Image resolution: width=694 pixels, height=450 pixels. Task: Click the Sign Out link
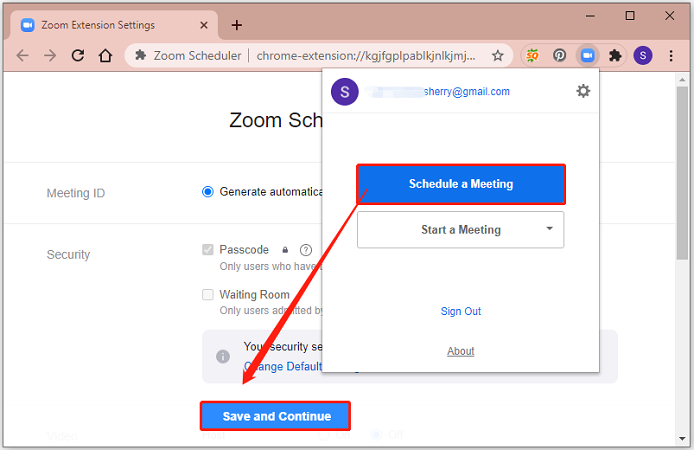tap(461, 312)
